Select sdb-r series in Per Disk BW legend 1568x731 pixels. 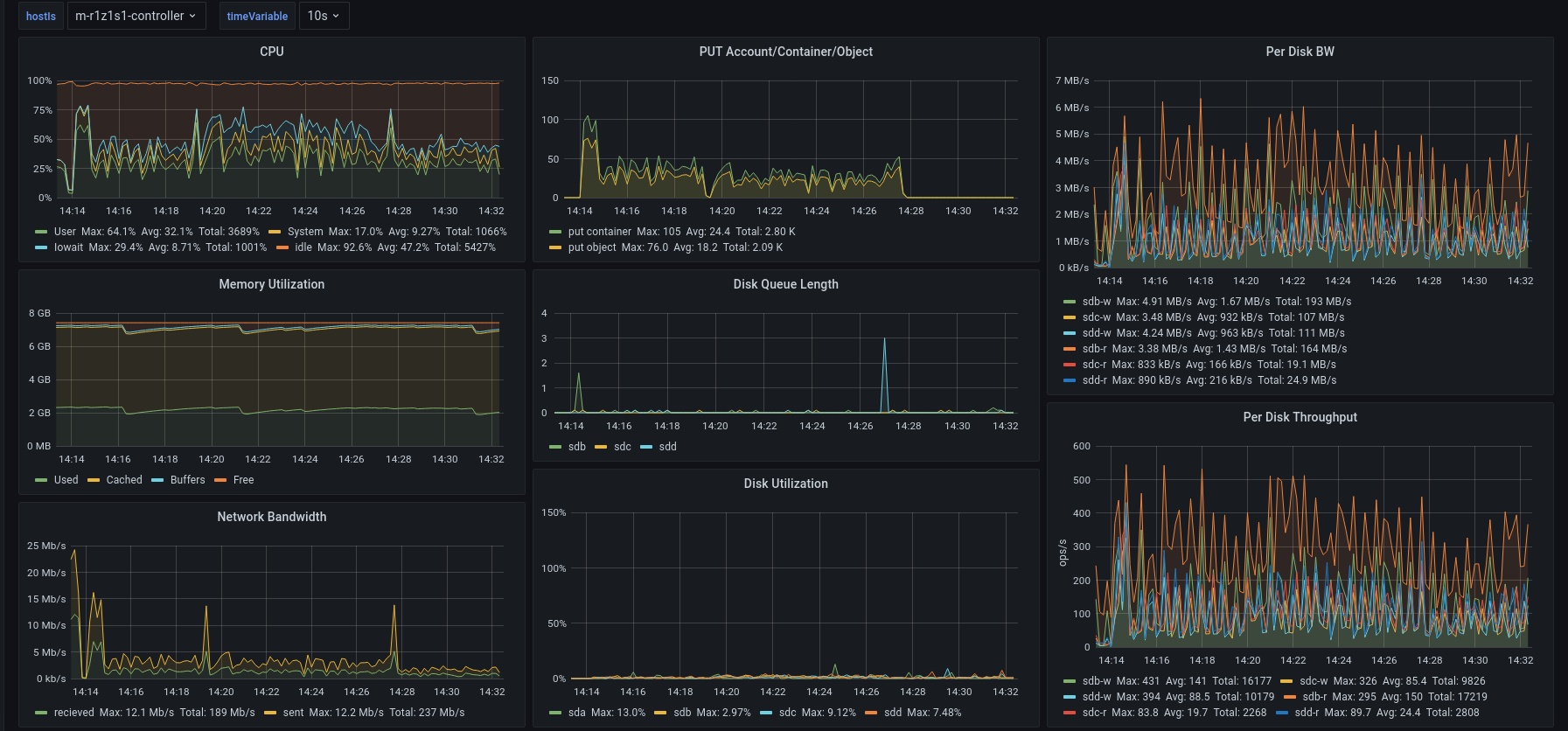tap(1094, 349)
